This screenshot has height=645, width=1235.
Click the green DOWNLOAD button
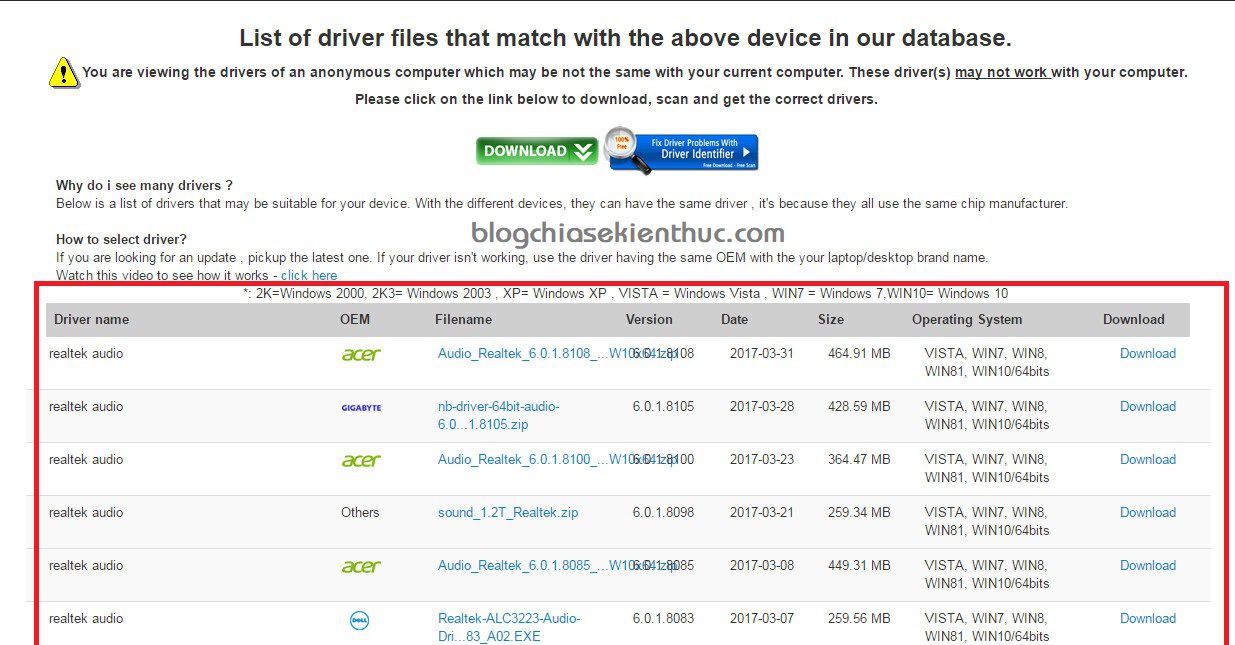[537, 151]
